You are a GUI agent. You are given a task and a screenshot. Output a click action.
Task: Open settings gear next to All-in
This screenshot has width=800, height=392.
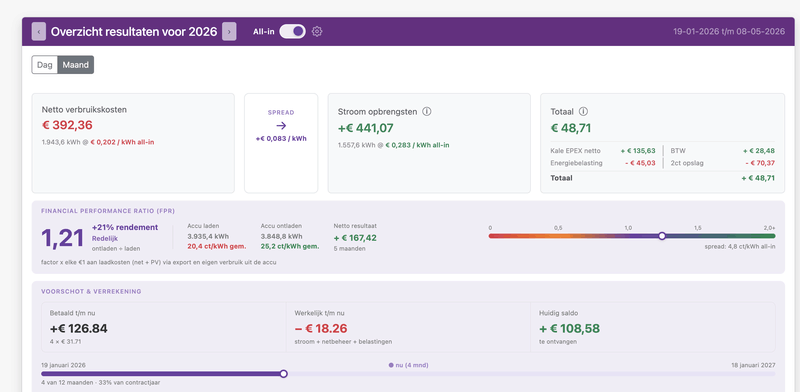317,32
